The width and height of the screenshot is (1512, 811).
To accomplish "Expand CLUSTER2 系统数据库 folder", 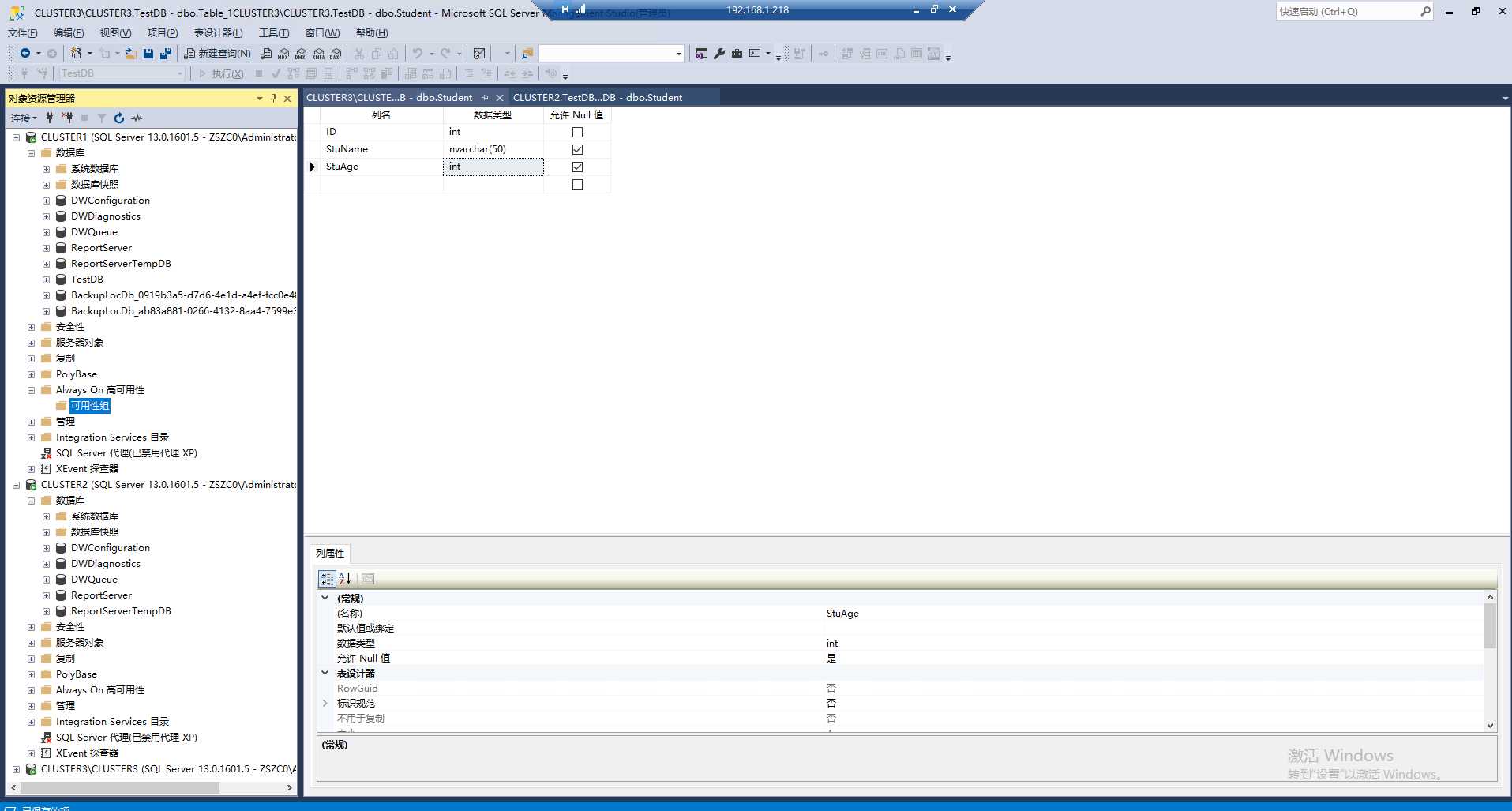I will [x=46, y=516].
